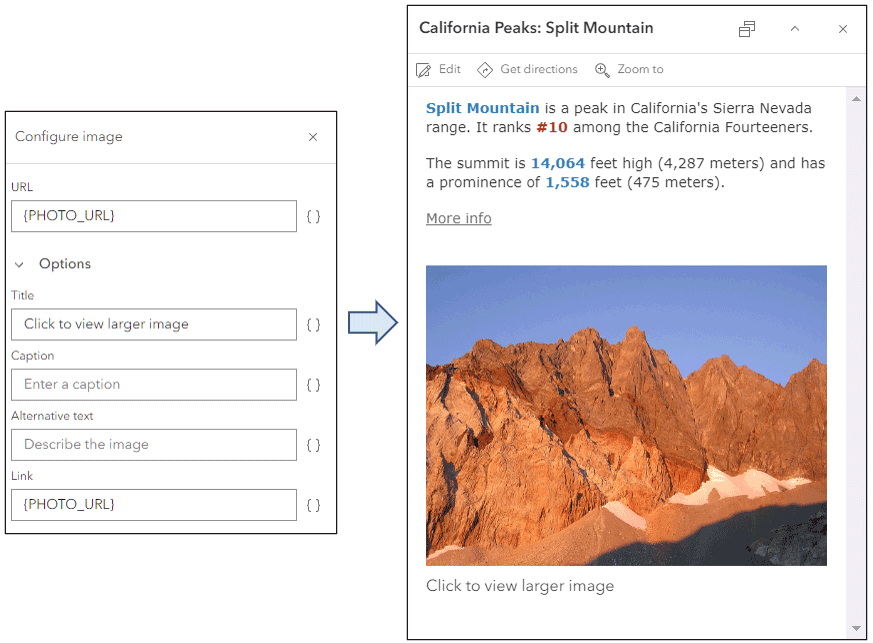Click the Edit pencil icon
The height and width of the screenshot is (643, 873).
tap(423, 70)
